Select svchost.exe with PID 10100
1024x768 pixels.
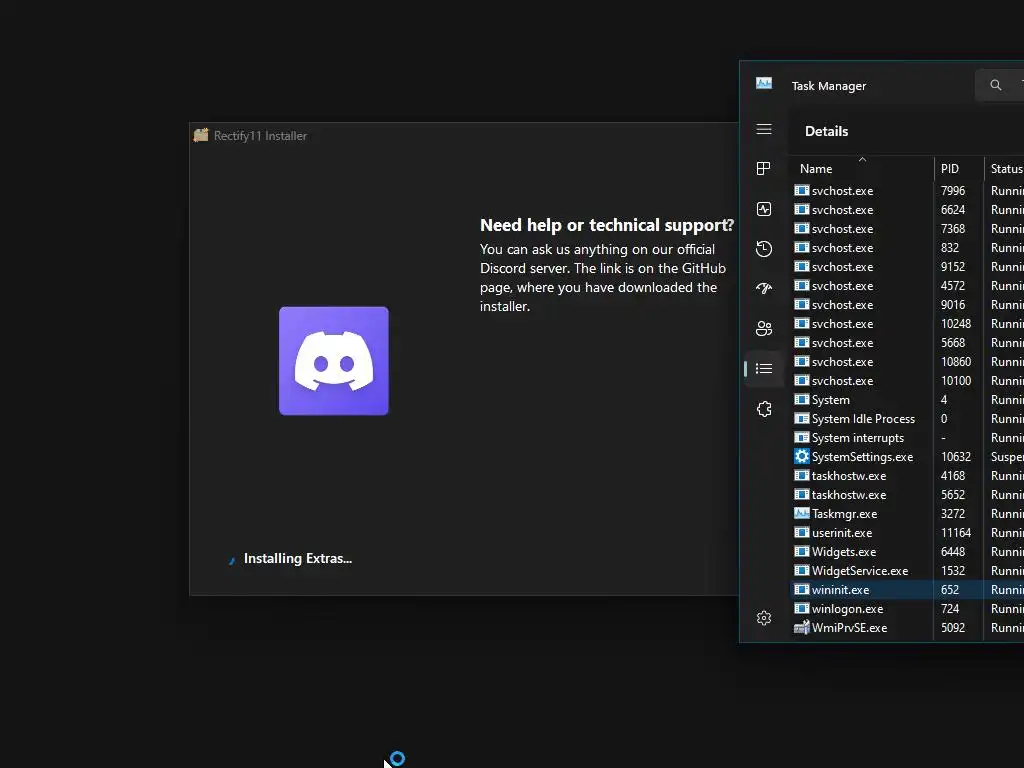(x=842, y=380)
